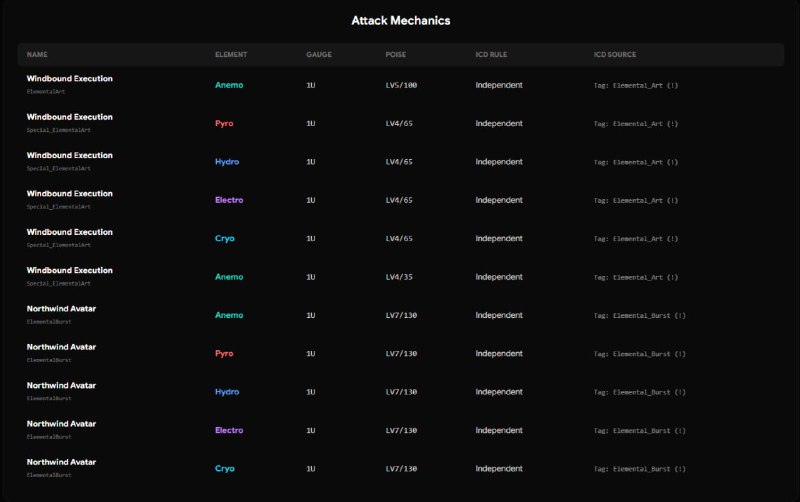This screenshot has height=502, width=800.
Task: Click the Attack Mechanics heading
Action: coord(400,20)
